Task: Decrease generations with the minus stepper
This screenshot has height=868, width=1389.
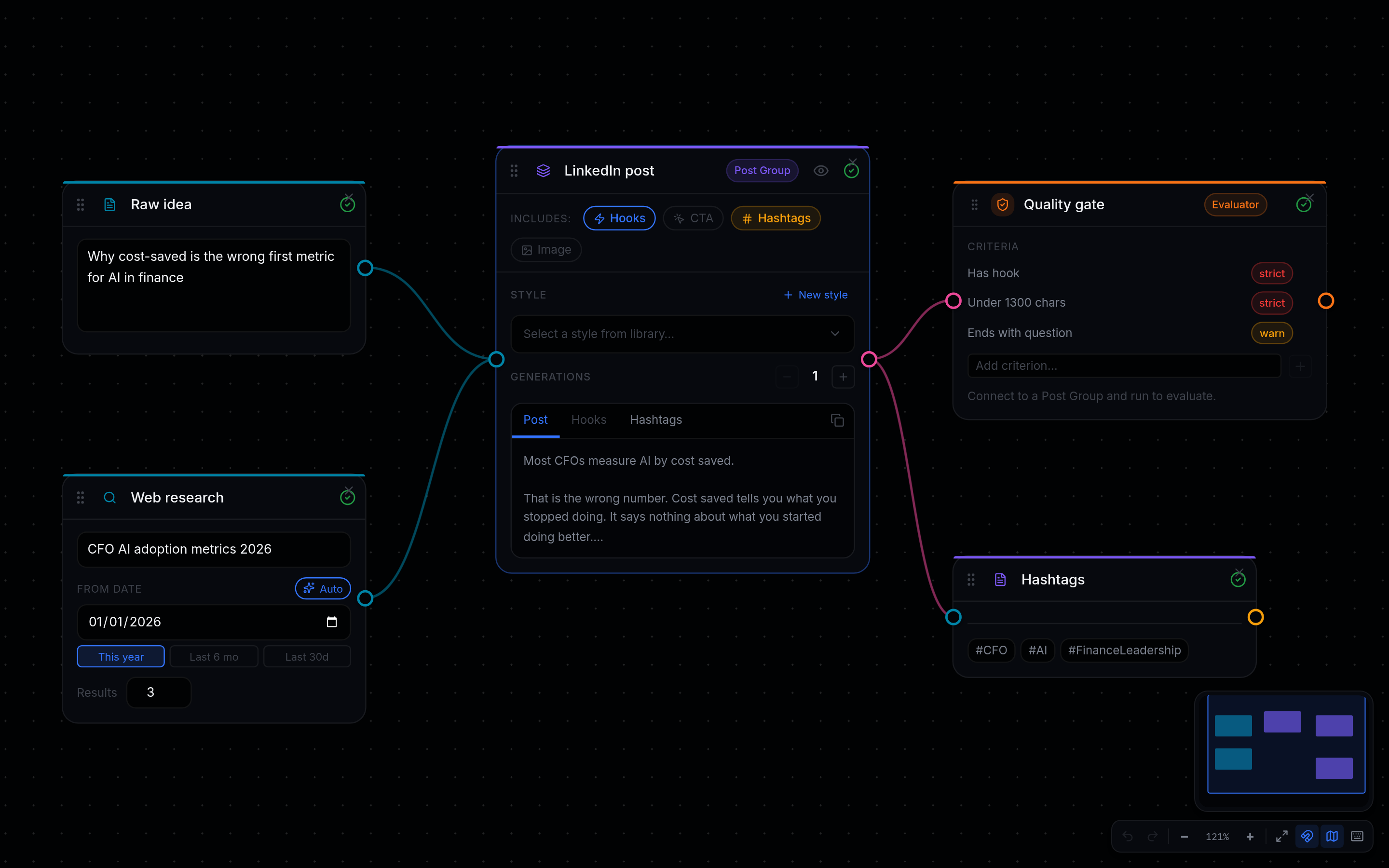Action: [787, 377]
